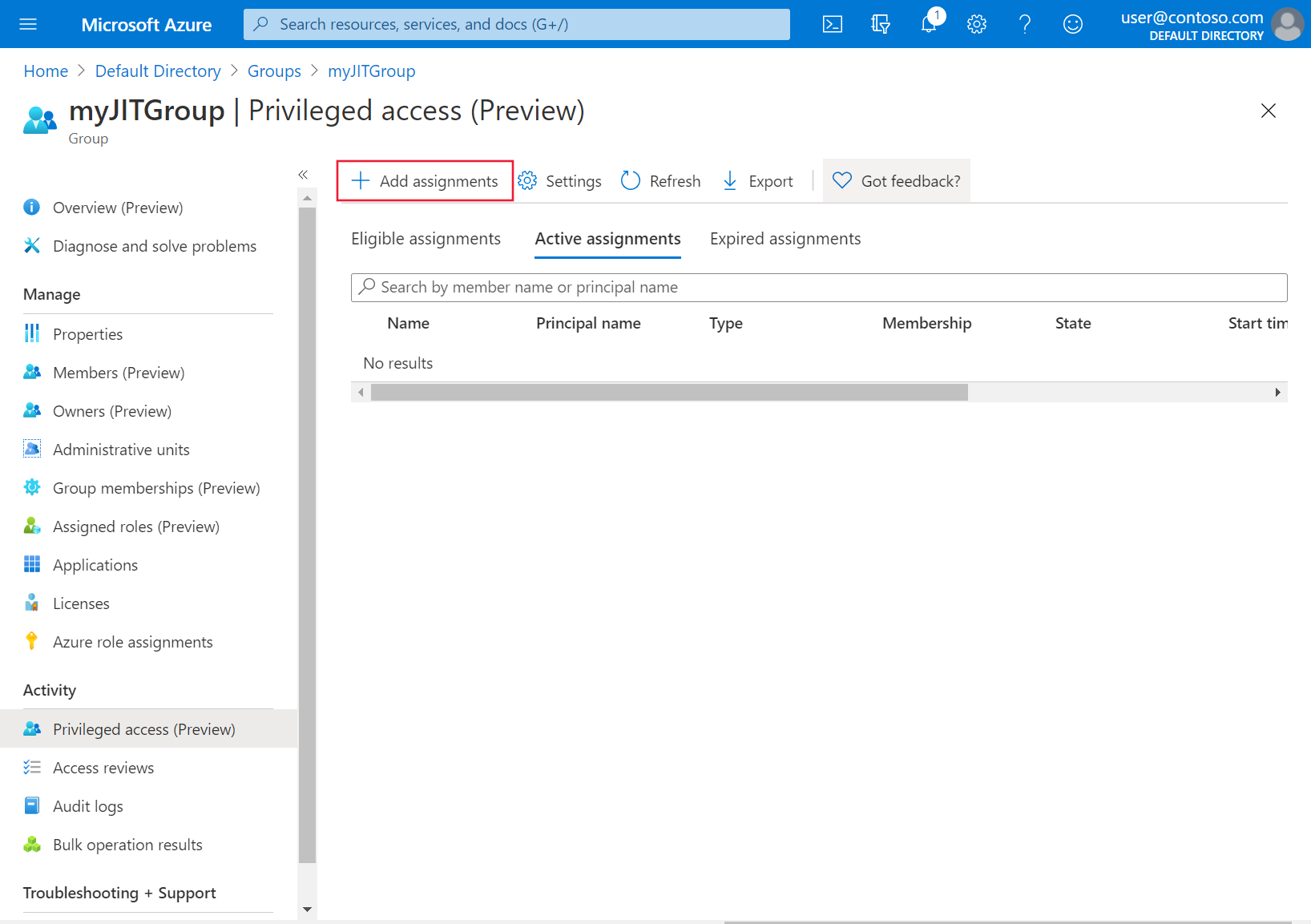This screenshot has width=1311, height=924.
Task: Open the portal settings gear icon
Action: [x=977, y=24]
